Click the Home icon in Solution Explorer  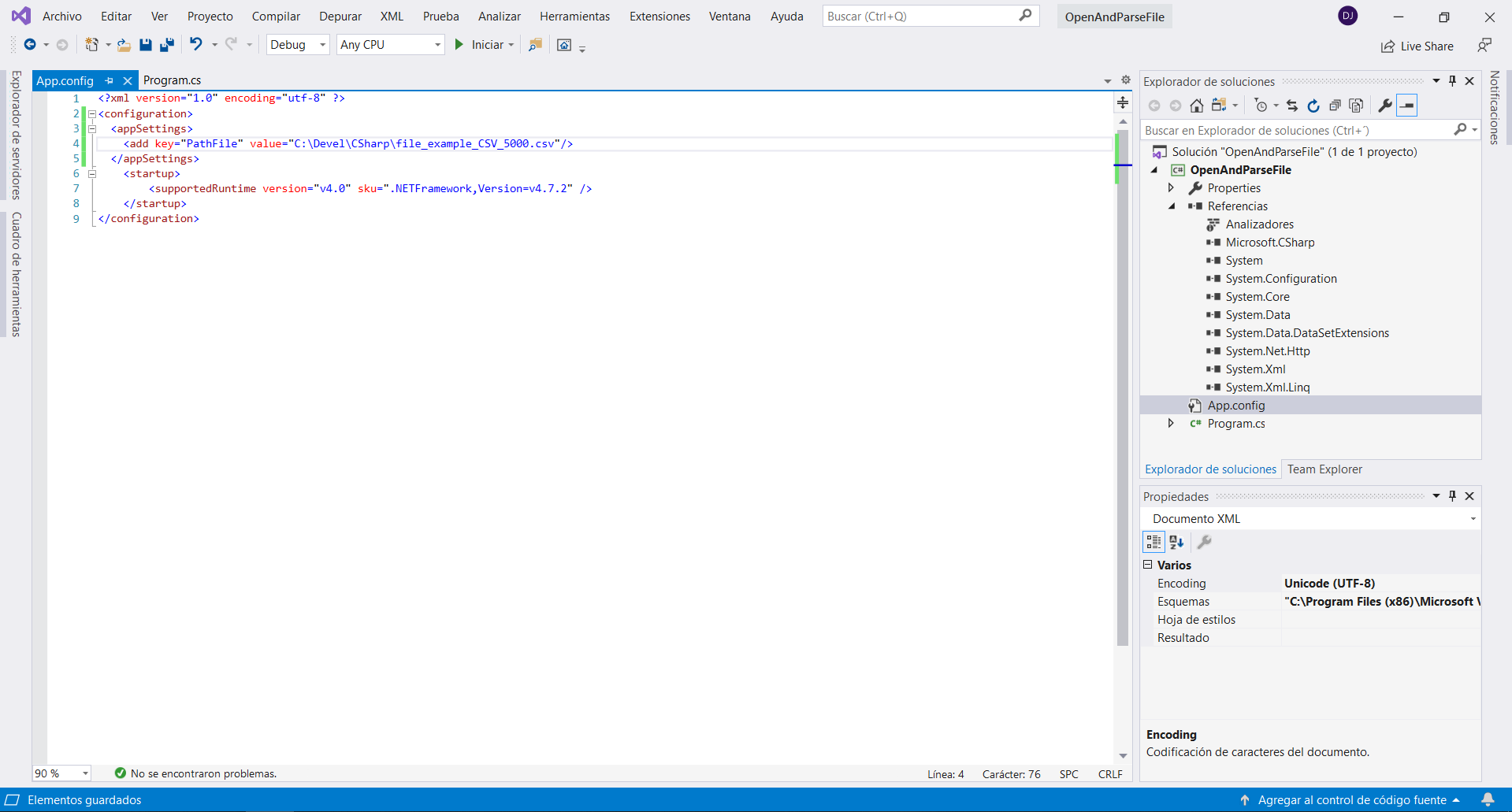pyautogui.click(x=1196, y=106)
